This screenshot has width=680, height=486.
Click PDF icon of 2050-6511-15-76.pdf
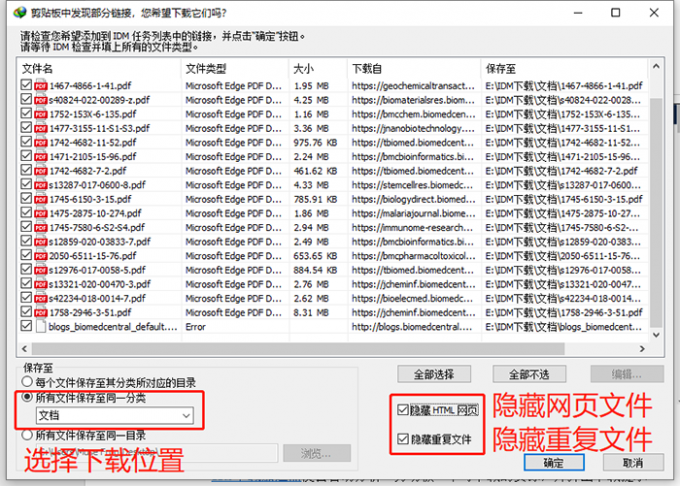click(41, 256)
